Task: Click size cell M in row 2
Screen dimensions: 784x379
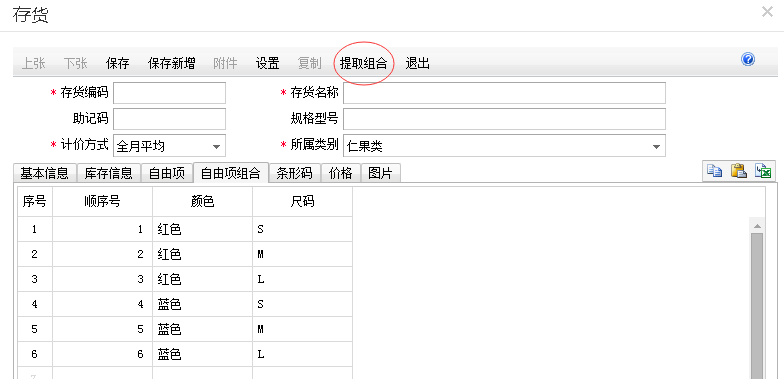Action: [x=302, y=254]
